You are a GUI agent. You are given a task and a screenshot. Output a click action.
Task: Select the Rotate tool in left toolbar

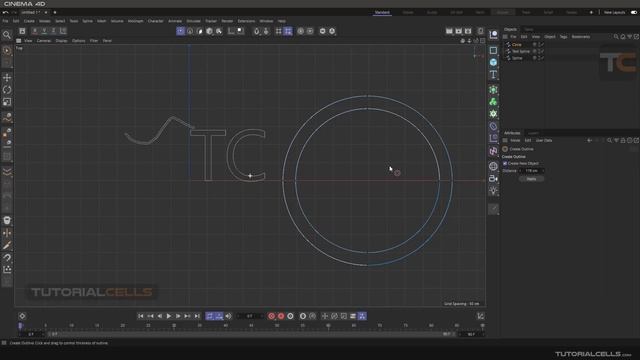coord(7,90)
